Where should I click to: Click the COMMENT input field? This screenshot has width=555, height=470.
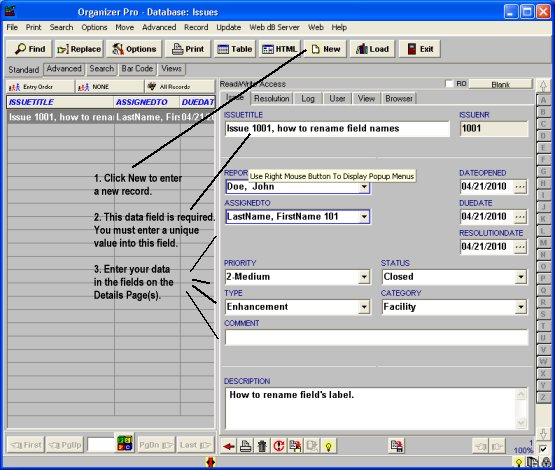376,337
